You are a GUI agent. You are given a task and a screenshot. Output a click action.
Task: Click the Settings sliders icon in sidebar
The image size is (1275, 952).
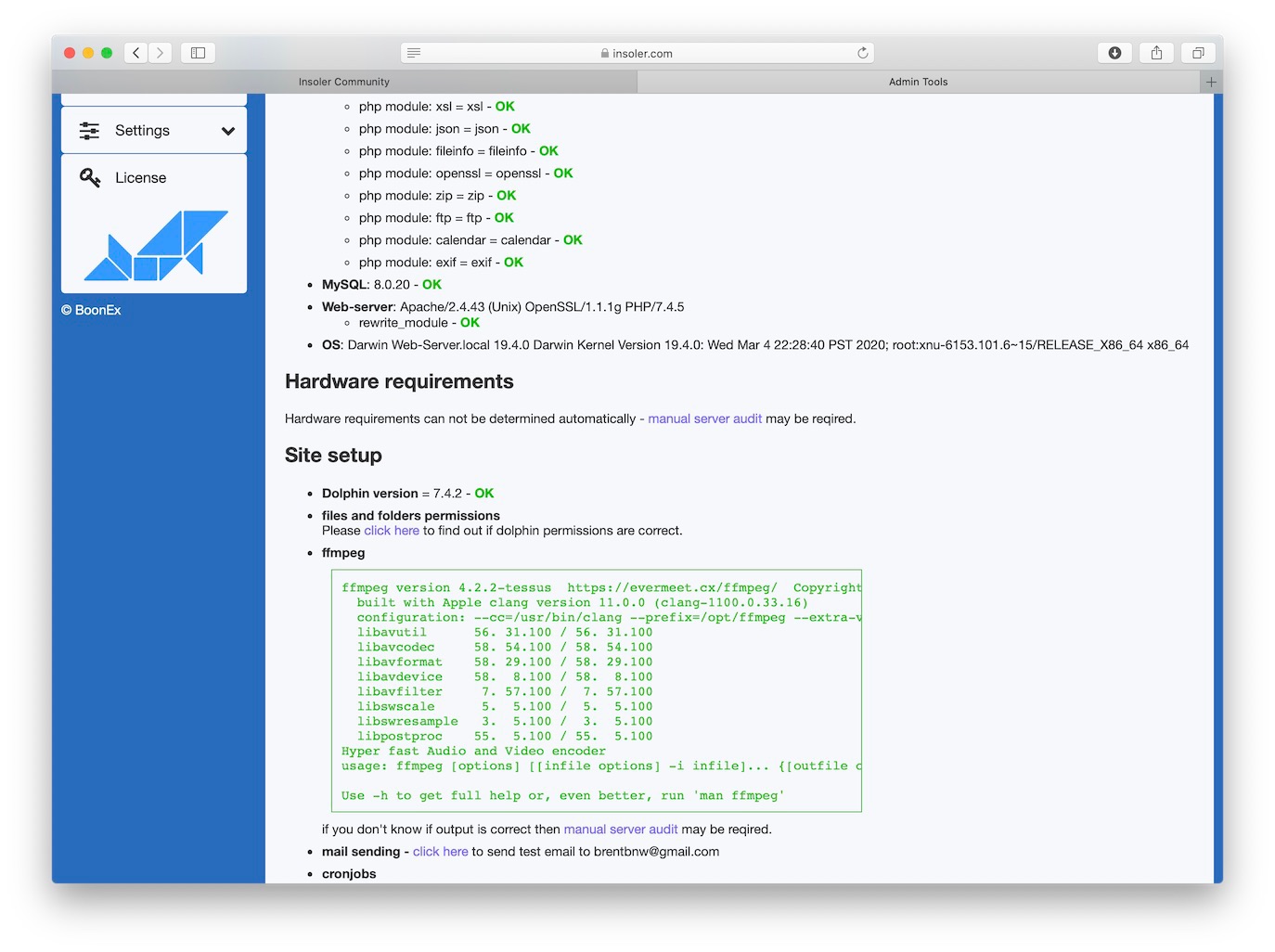(89, 131)
